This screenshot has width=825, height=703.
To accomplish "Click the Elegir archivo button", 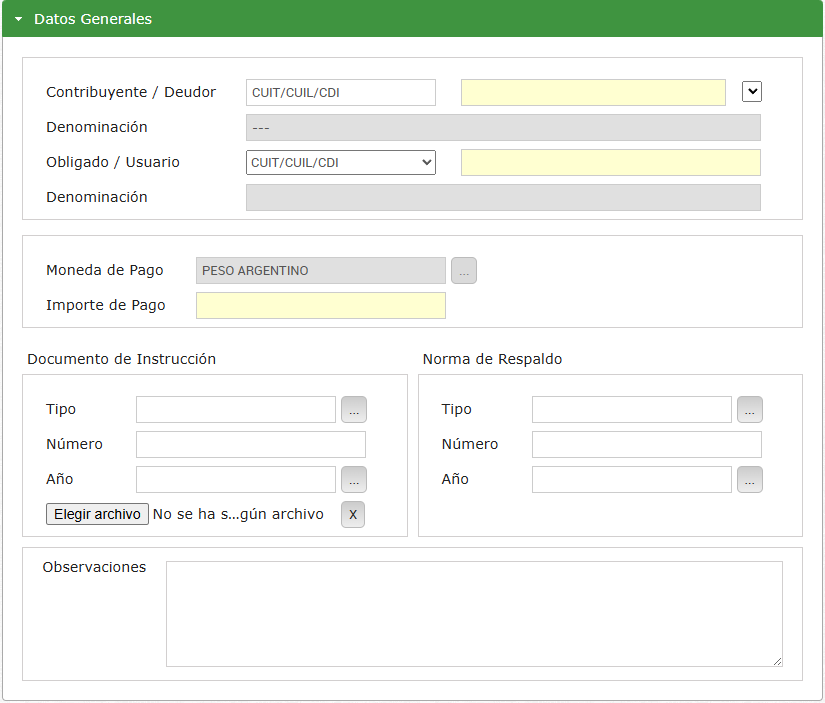I will 97,514.
